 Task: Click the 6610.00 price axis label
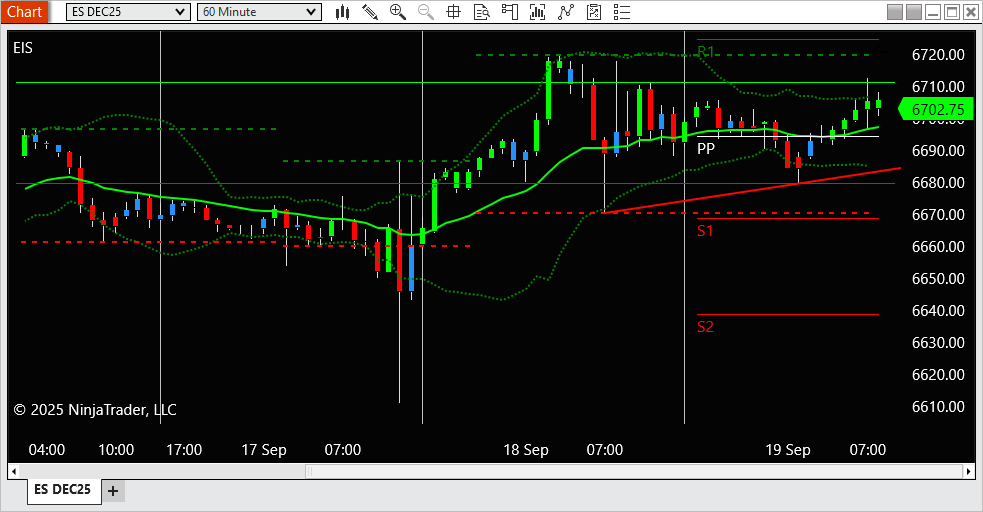(x=938, y=407)
